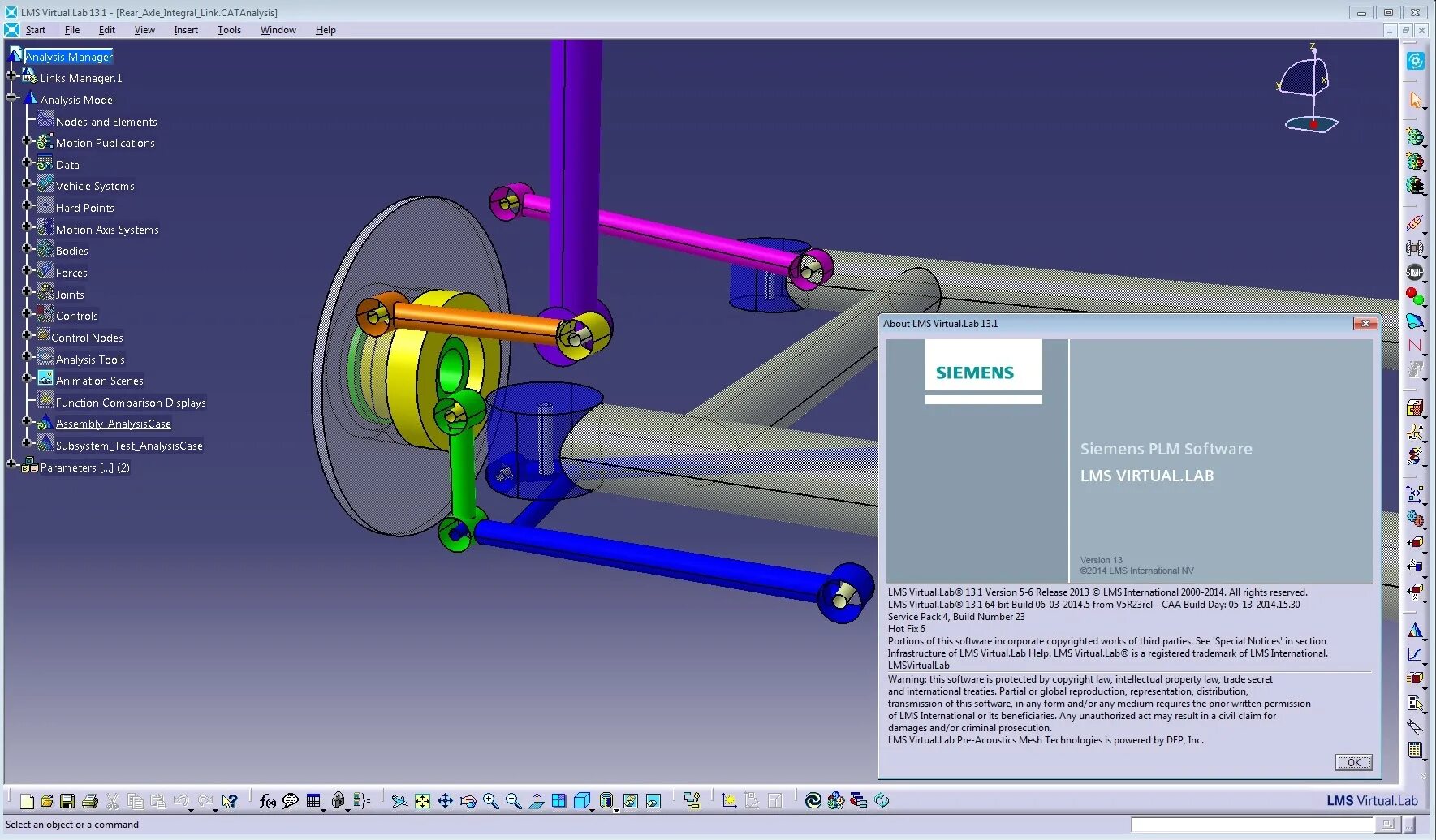This screenshot has height=840, width=1436.
Task: Click the Print icon
Action: (x=90, y=801)
